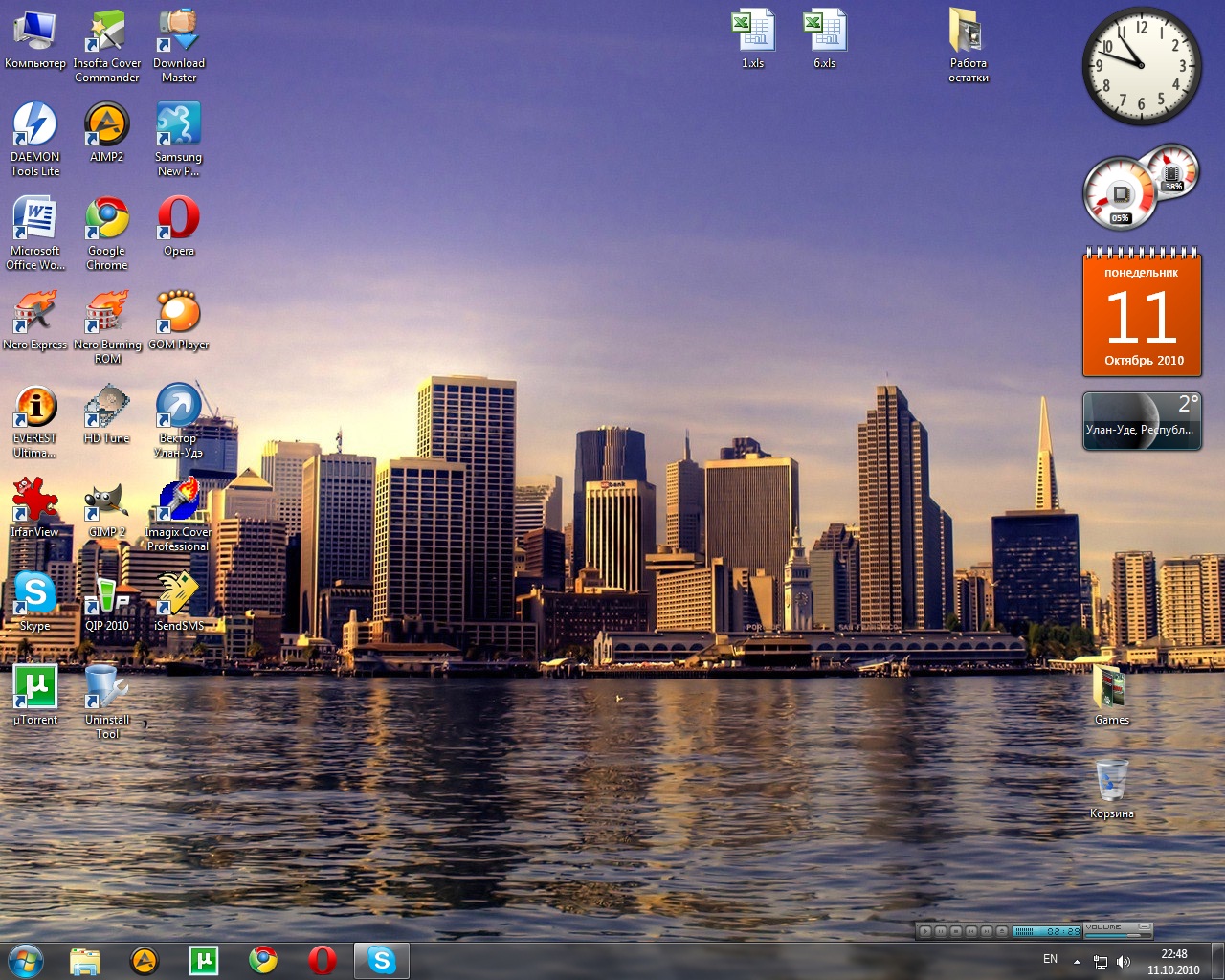Open the GIMP 2 desktop shortcut
This screenshot has width=1225, height=980.
107,501
